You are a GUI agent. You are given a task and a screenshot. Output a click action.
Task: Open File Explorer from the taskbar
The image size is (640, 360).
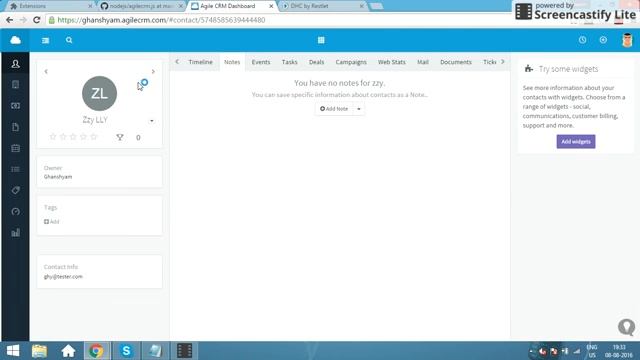[39, 351]
